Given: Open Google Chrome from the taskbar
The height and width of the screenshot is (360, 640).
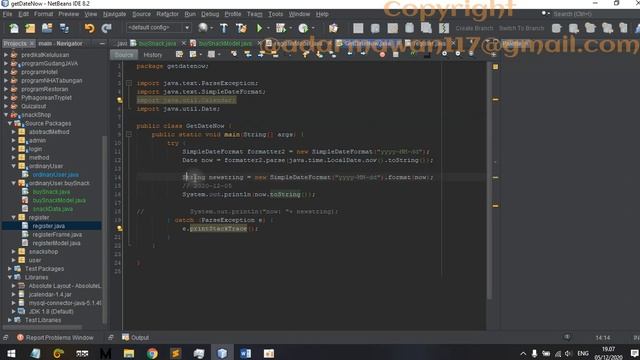Looking at the screenshot, I should pos(152,353).
